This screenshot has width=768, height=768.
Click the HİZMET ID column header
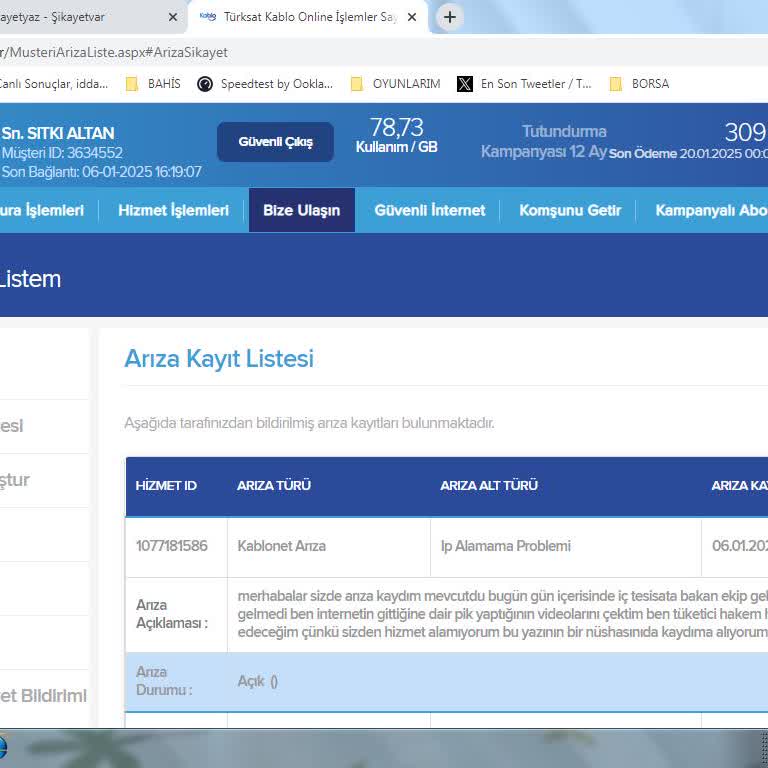coord(166,485)
